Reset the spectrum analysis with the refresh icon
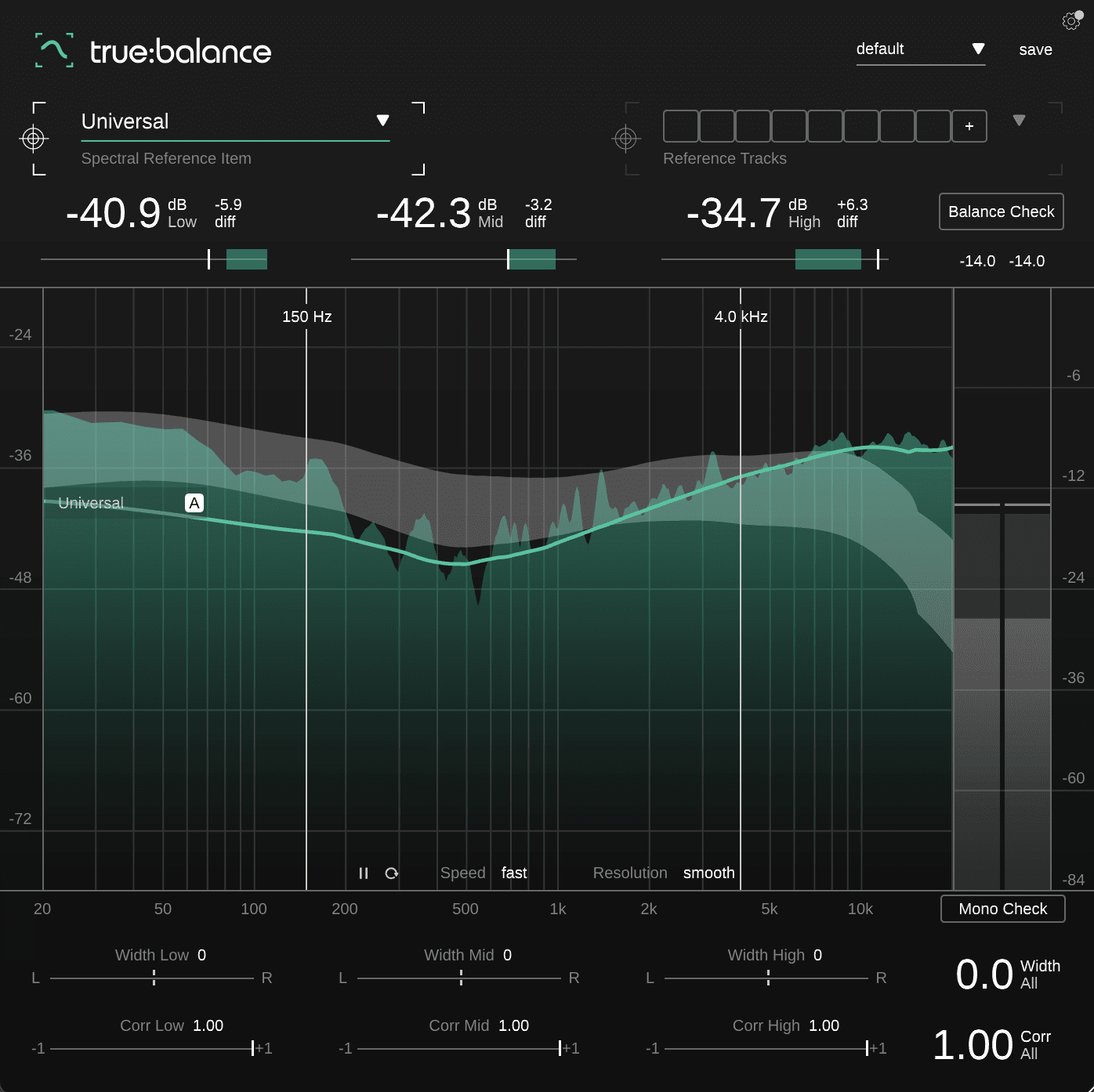Viewport: 1094px width, 1092px height. pos(391,873)
